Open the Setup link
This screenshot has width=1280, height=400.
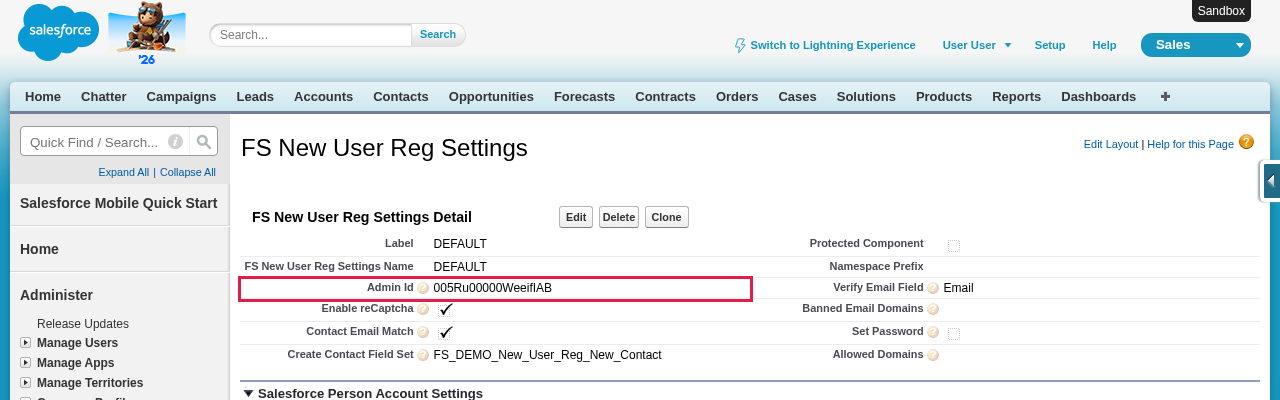pos(1050,45)
